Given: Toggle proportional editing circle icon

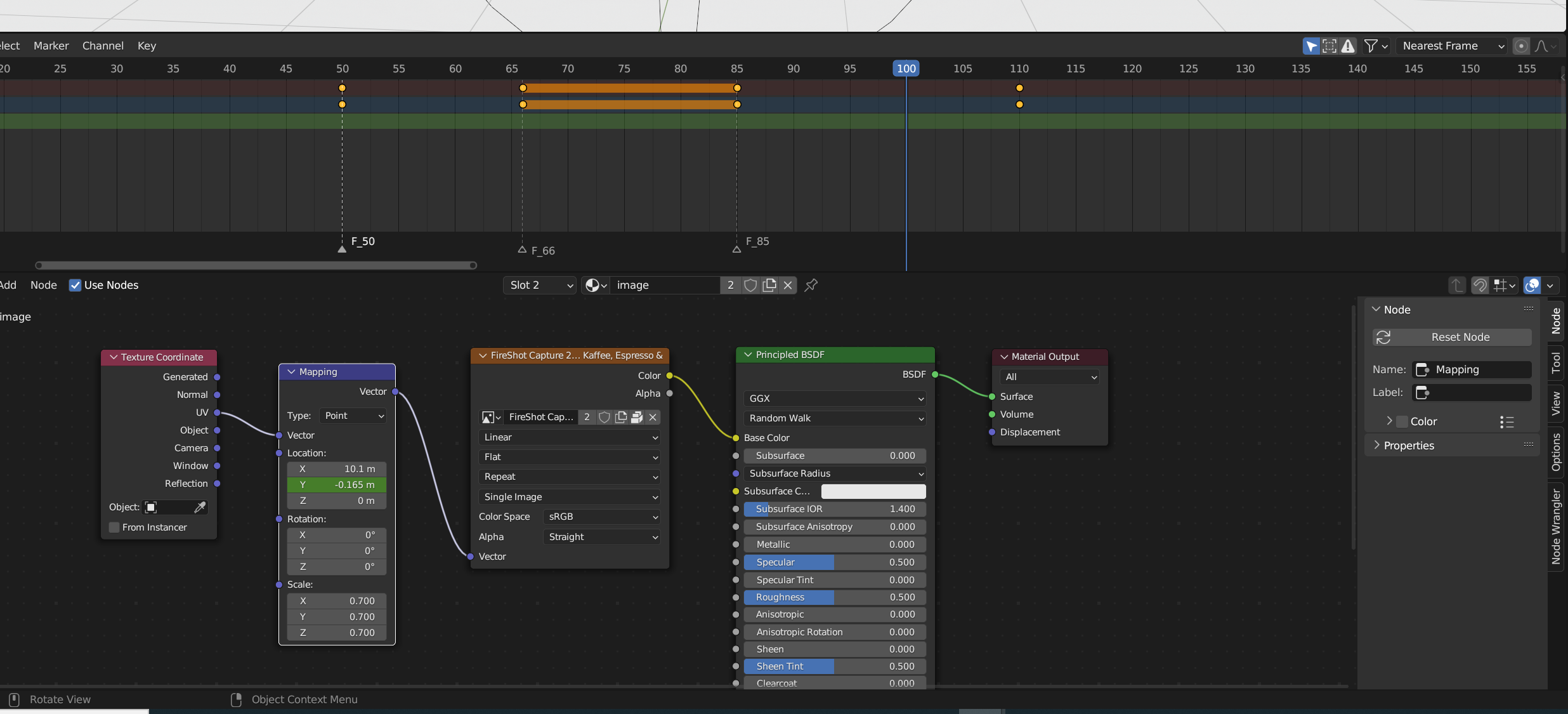Looking at the screenshot, I should 1520,46.
